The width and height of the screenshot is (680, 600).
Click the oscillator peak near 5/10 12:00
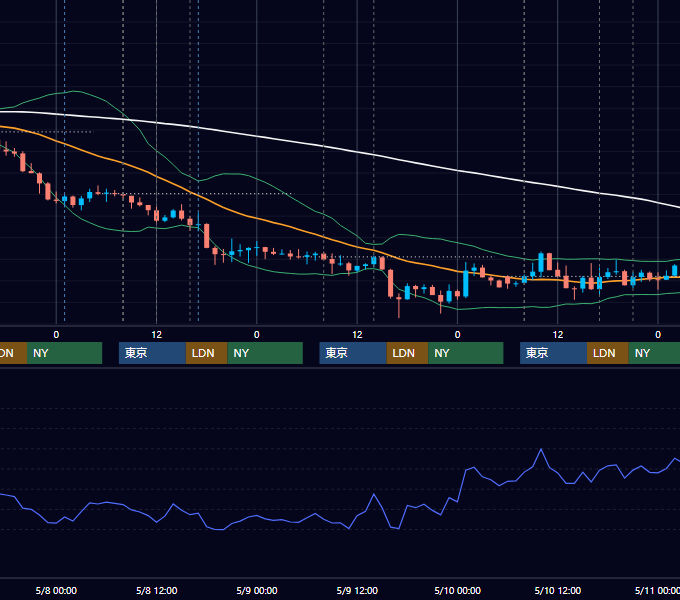(541, 450)
